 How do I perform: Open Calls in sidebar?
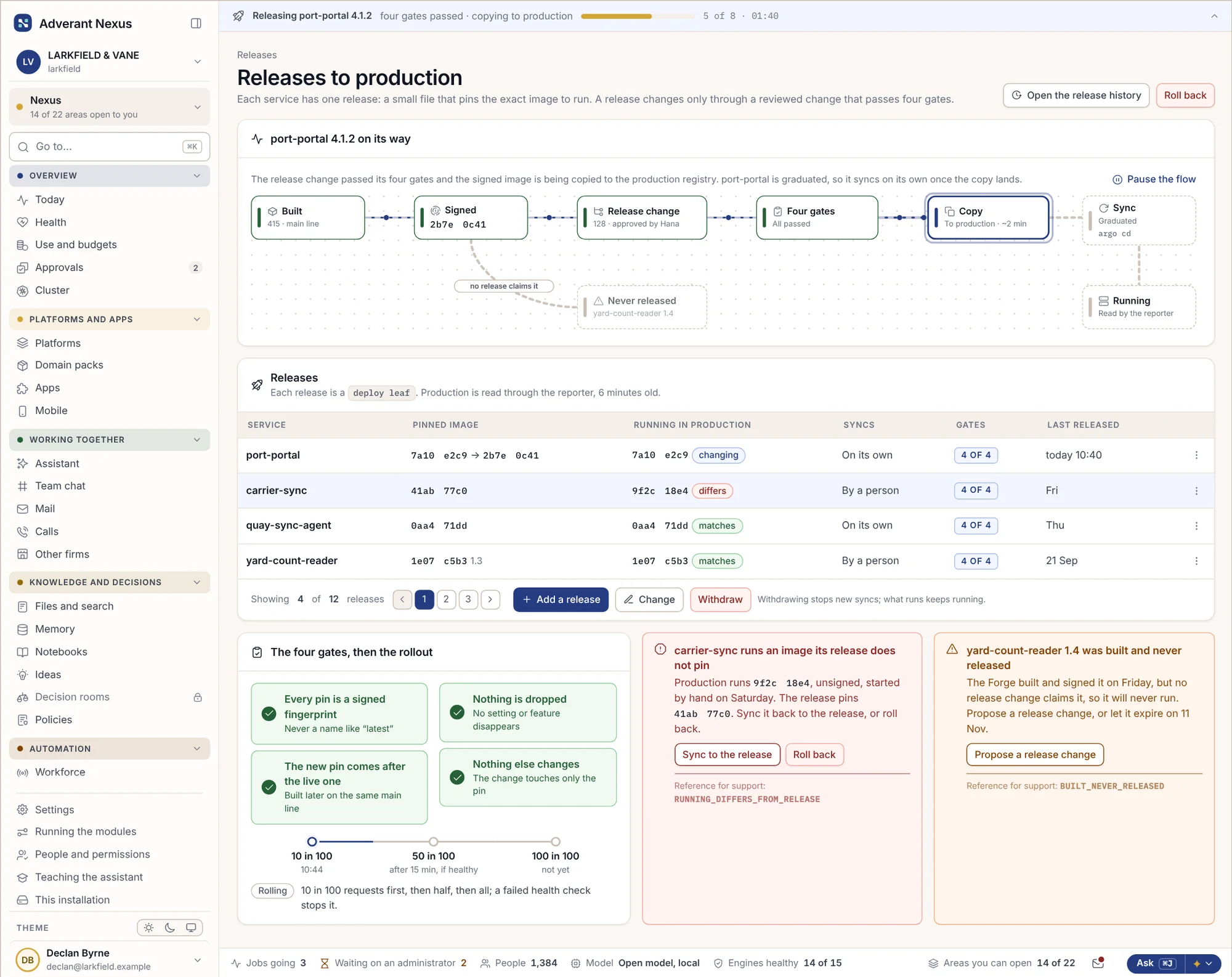tap(110, 532)
